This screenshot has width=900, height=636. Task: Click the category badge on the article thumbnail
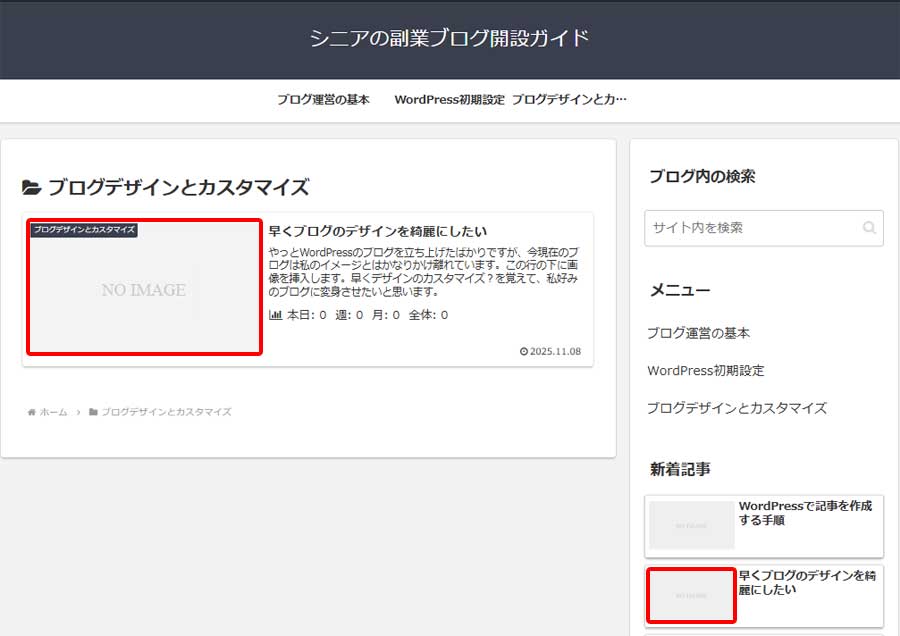tap(83, 228)
